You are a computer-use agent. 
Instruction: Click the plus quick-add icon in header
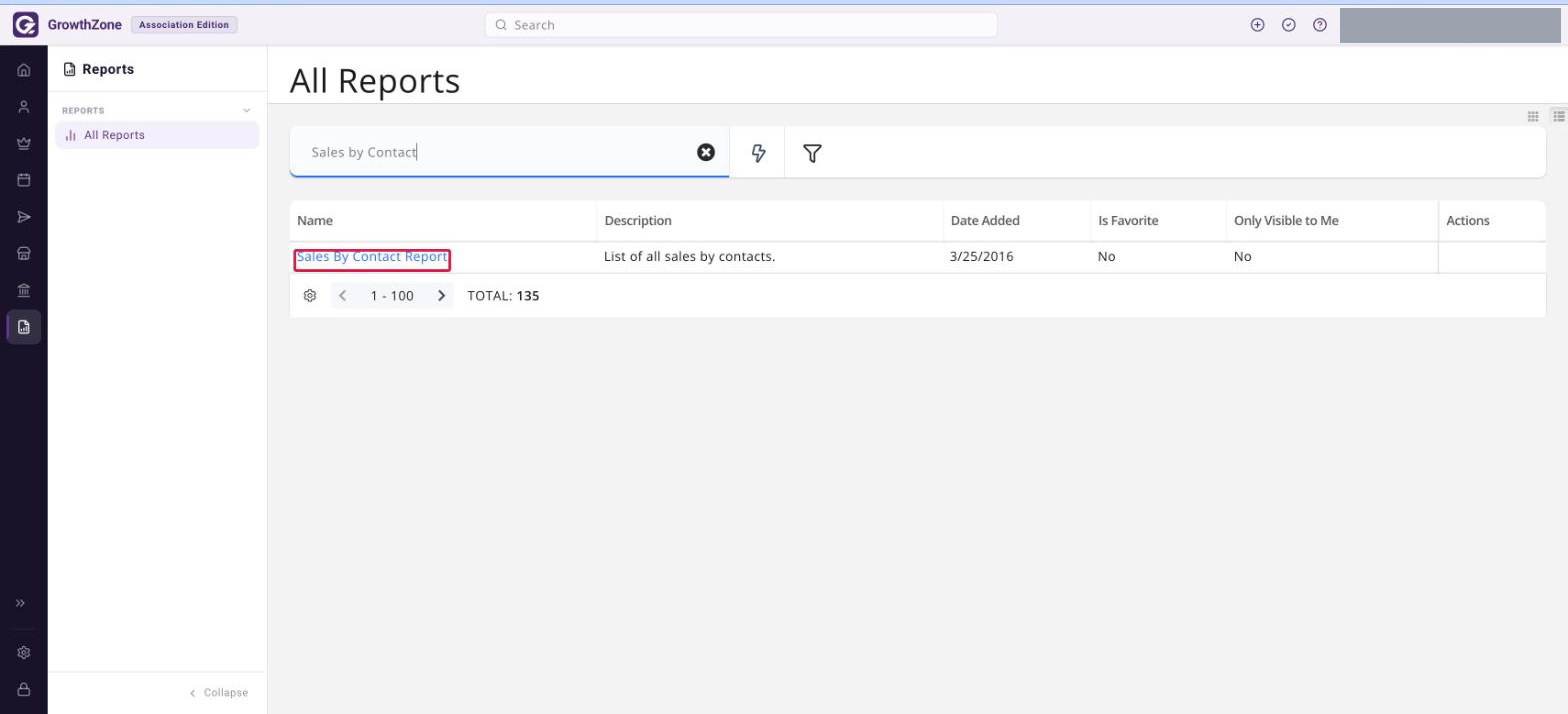tap(1258, 25)
